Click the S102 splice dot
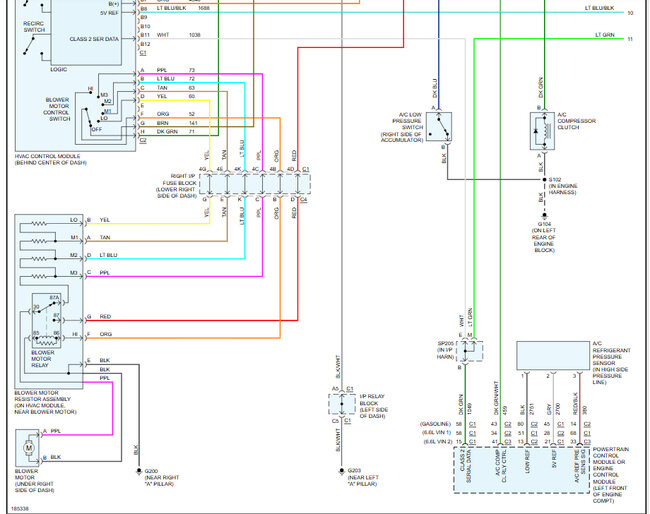Image resolution: width=650 pixels, height=514 pixels. (544, 180)
